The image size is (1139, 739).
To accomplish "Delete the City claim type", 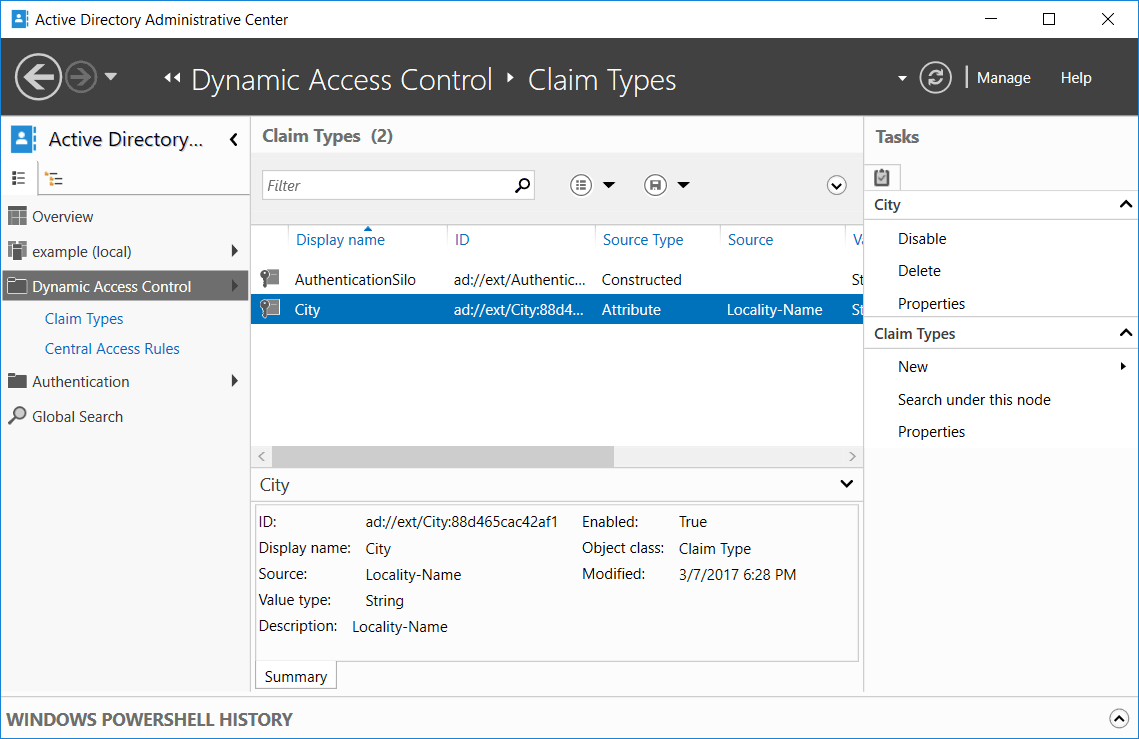I will pos(919,271).
